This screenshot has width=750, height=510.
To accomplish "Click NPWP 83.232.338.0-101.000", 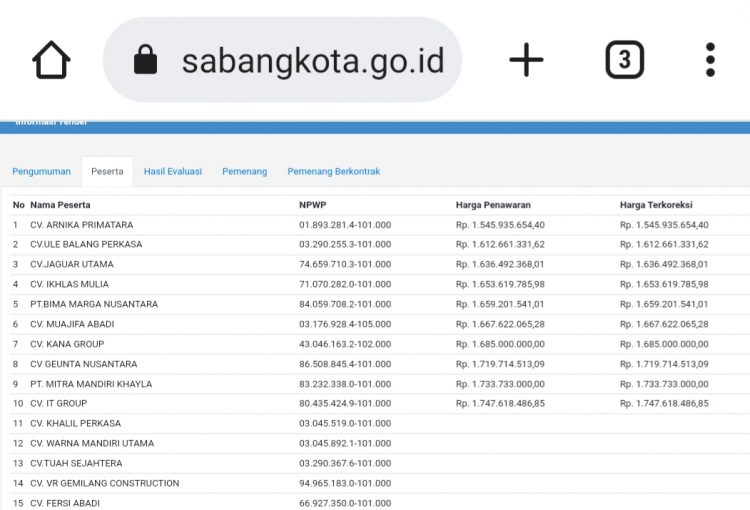I will point(345,384).
